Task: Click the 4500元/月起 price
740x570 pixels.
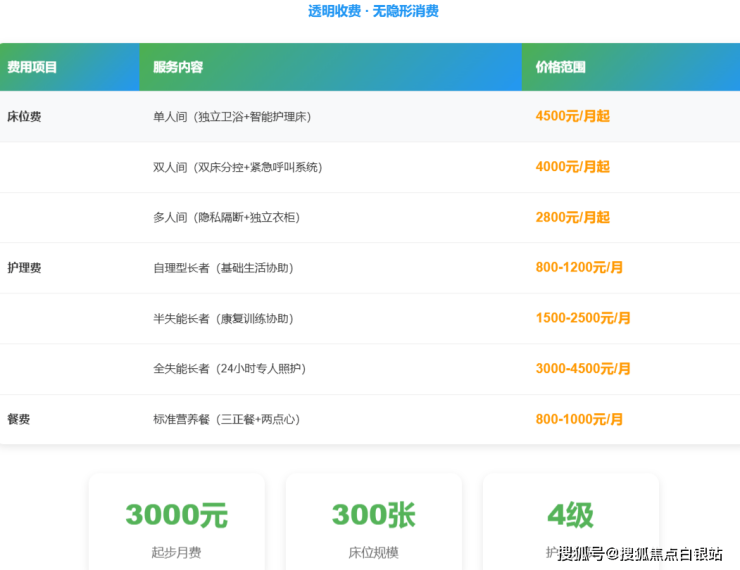Action: pos(572,117)
